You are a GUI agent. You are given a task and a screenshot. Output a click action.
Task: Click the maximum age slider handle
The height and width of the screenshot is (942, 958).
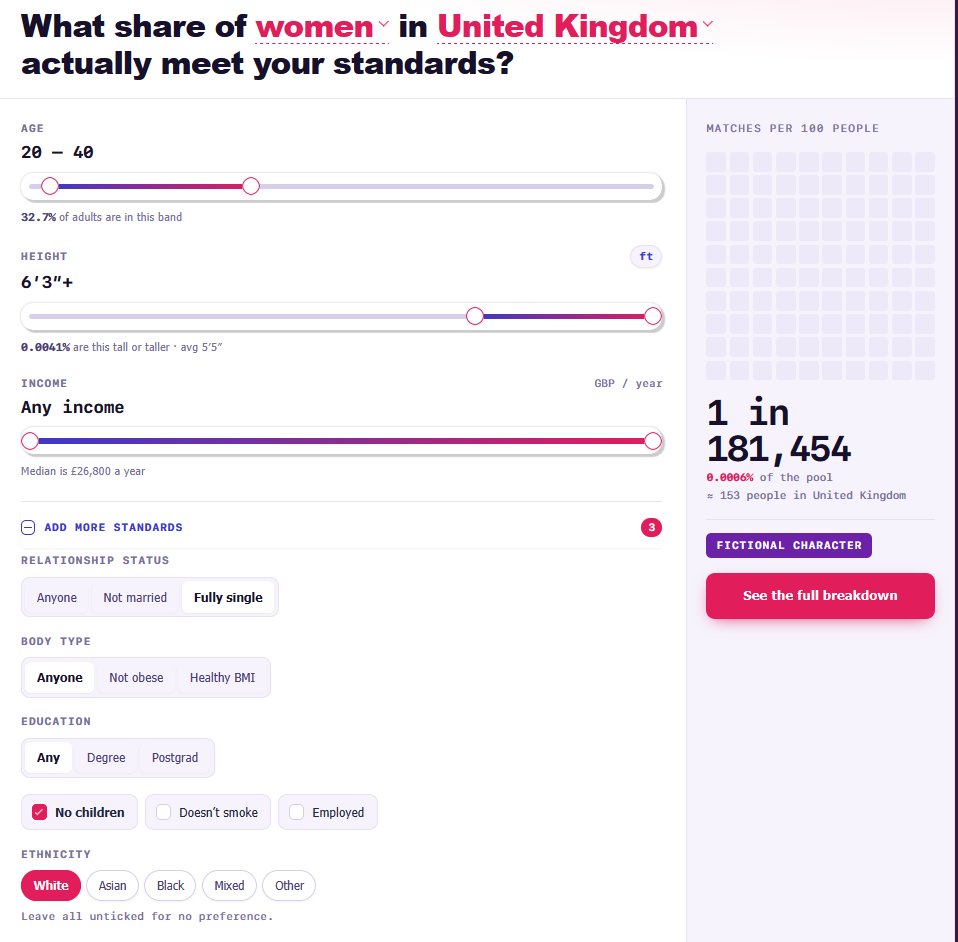[250, 186]
